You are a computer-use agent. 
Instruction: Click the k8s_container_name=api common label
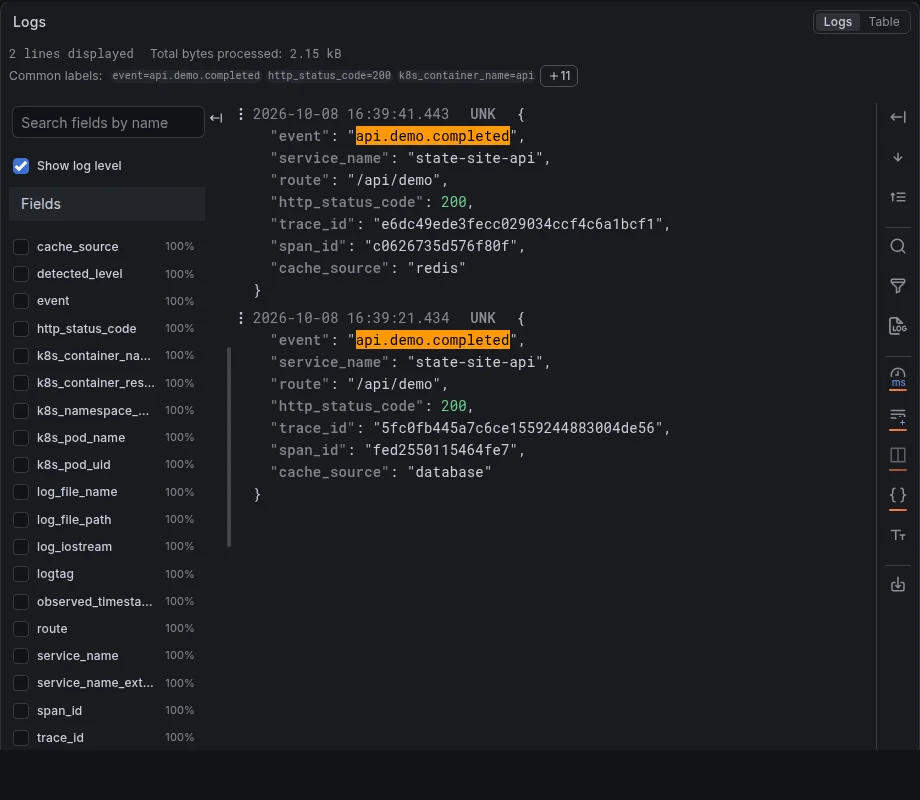click(x=466, y=76)
